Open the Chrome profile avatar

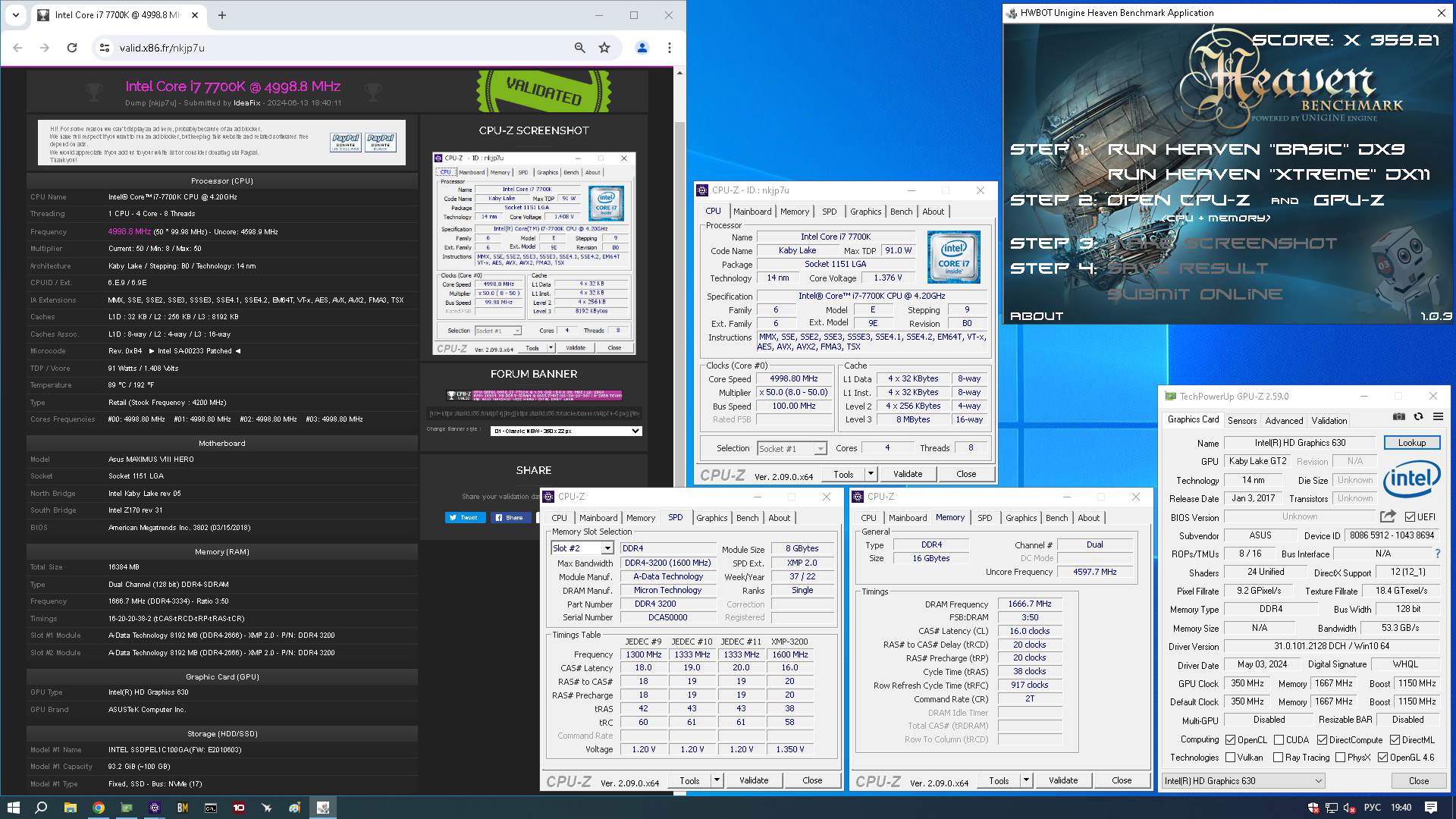tap(642, 48)
